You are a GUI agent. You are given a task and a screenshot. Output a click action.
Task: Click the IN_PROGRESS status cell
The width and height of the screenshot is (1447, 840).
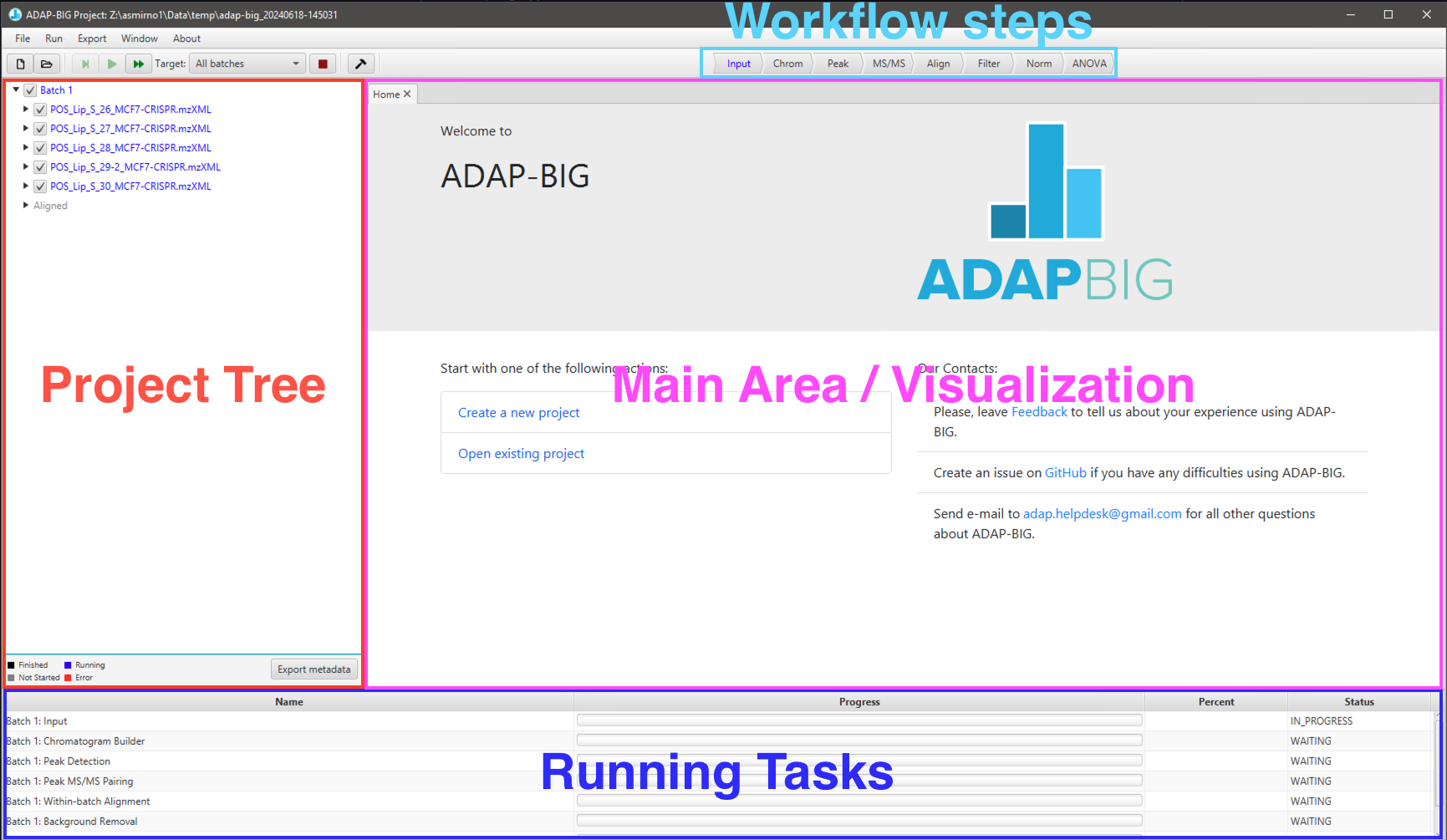[1359, 721]
